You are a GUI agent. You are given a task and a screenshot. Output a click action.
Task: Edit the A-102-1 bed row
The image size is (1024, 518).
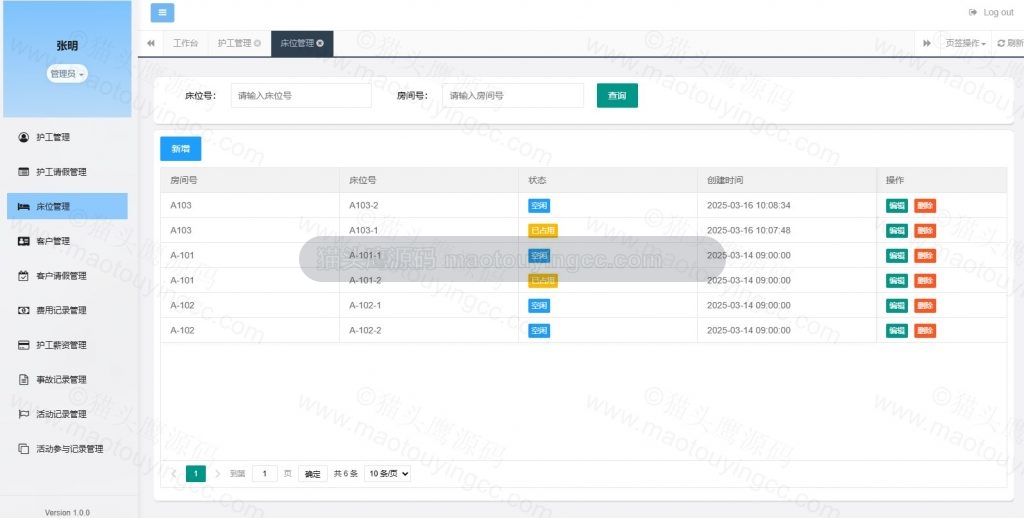[897, 306]
